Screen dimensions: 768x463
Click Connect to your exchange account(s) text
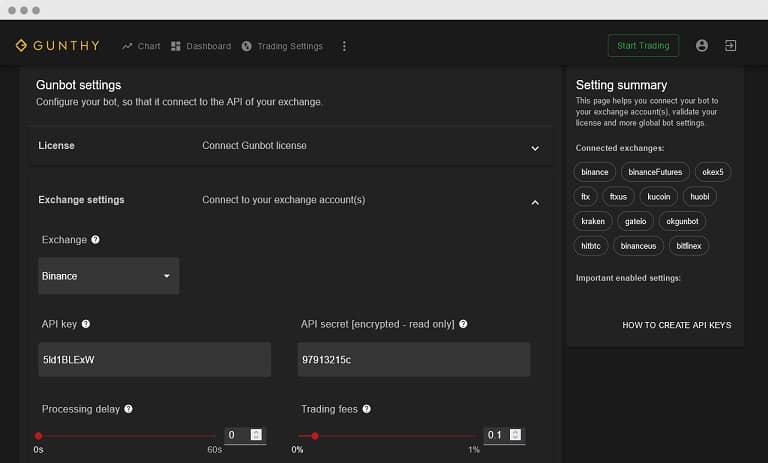tap(284, 200)
